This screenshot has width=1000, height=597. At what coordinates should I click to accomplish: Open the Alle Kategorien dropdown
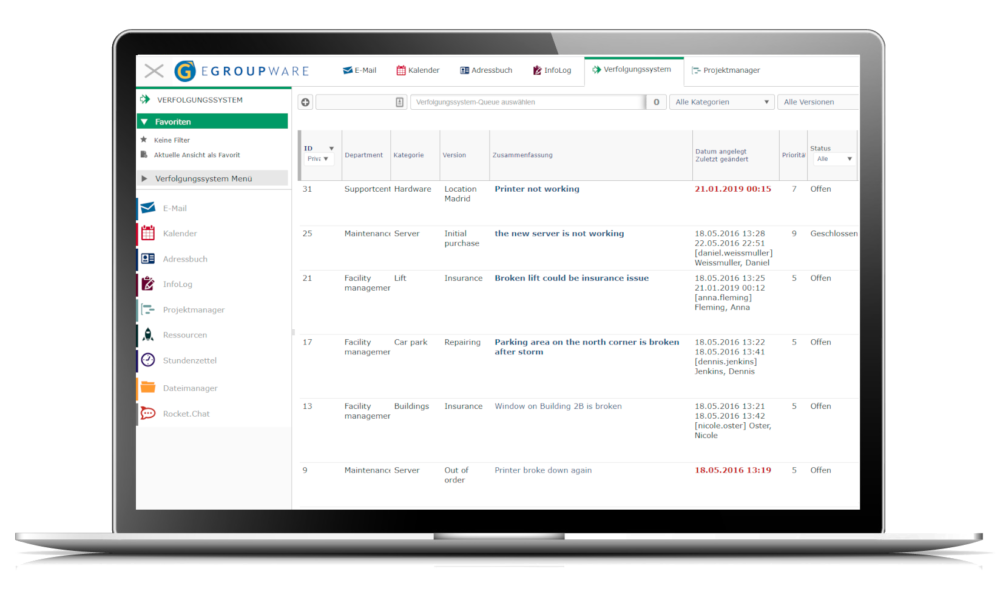(722, 102)
